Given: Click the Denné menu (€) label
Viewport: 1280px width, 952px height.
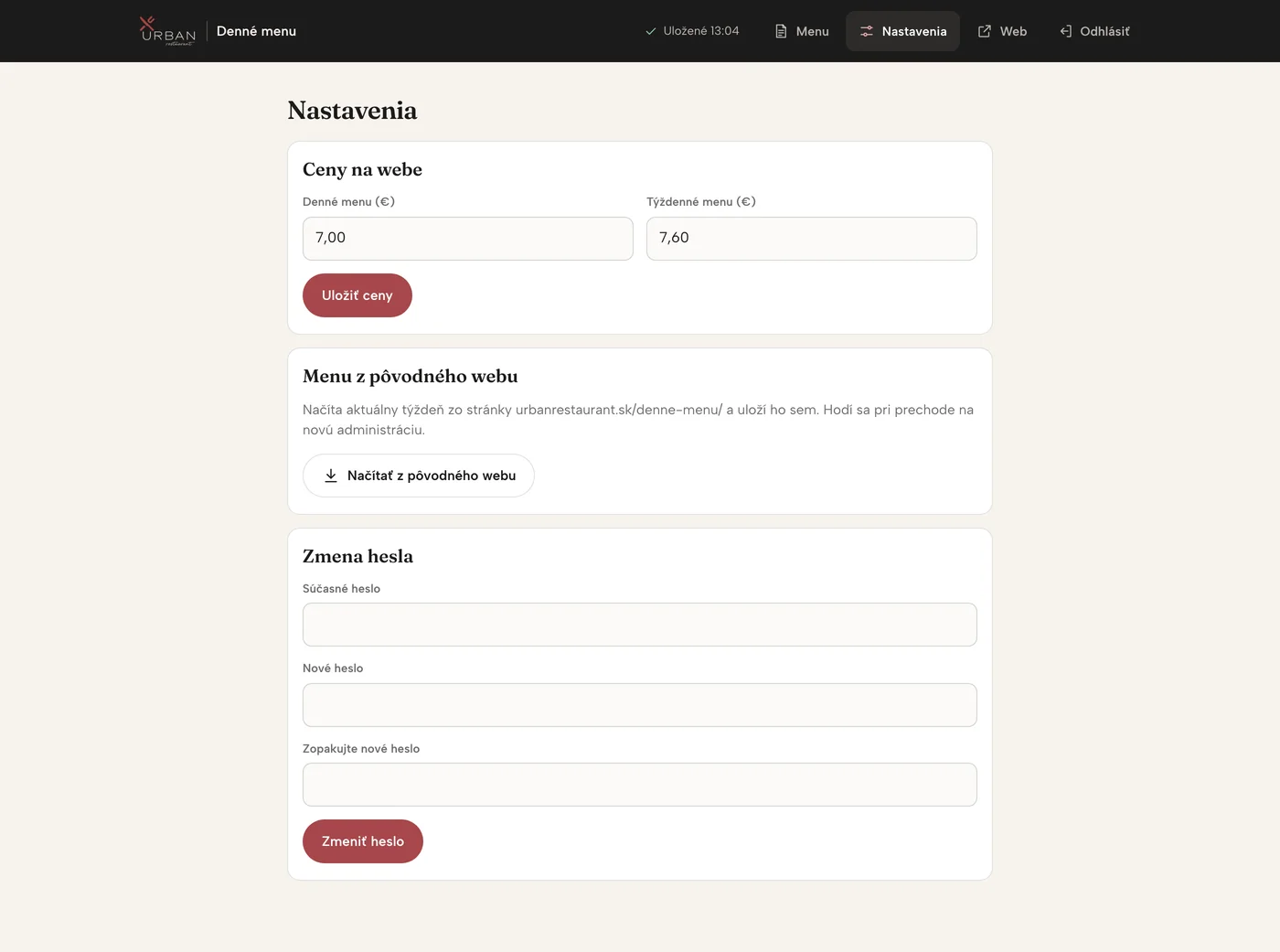Looking at the screenshot, I should 348,202.
